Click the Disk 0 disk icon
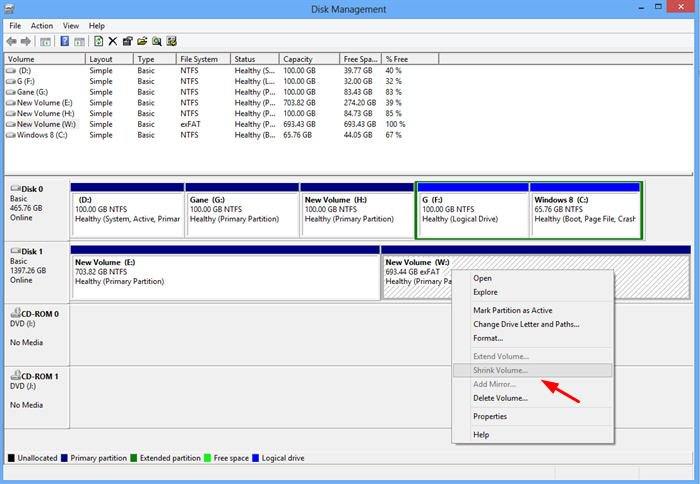 tap(16, 188)
